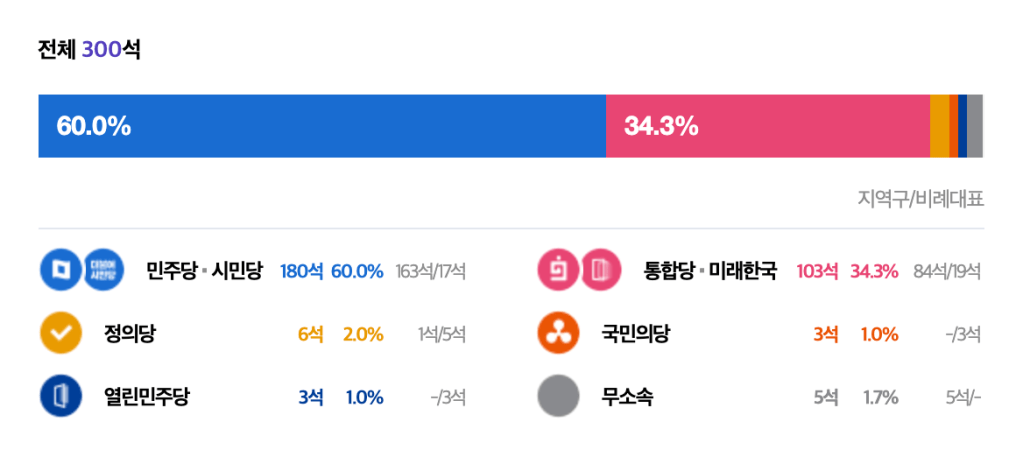Click the orange People's Party logo
The width and height of the screenshot is (1023, 457).
tap(558, 334)
